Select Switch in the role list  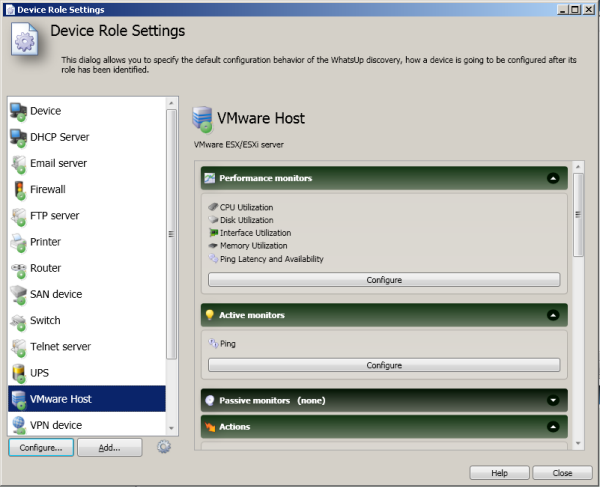pyautogui.click(x=46, y=321)
